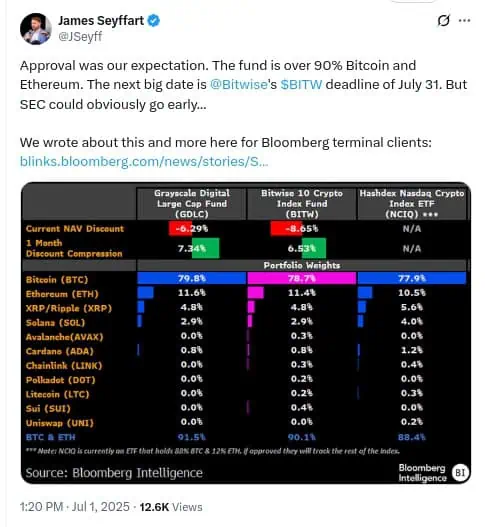Screen dimensions: 485x527
Task: Click the Bloomberg Intelligence BI logo circle
Action: coord(460,473)
